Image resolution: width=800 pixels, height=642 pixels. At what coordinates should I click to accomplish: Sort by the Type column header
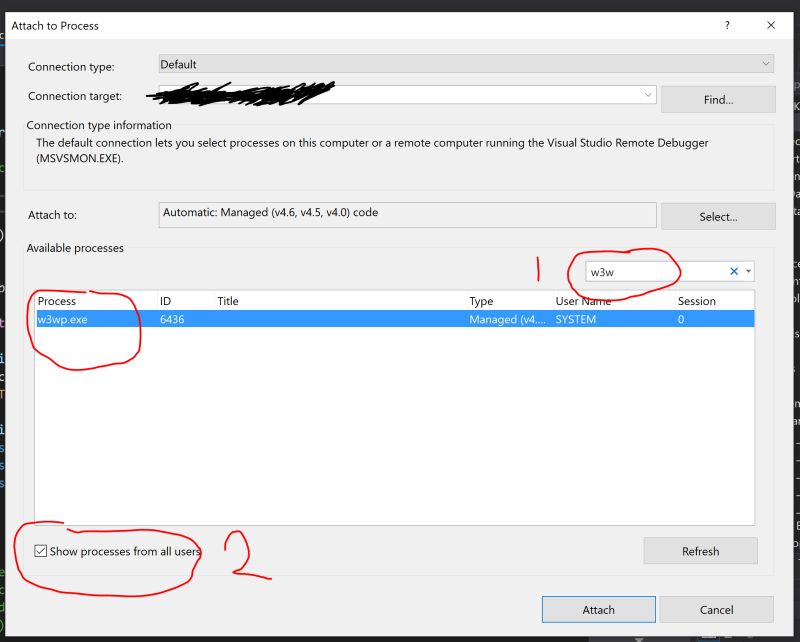[x=482, y=301]
